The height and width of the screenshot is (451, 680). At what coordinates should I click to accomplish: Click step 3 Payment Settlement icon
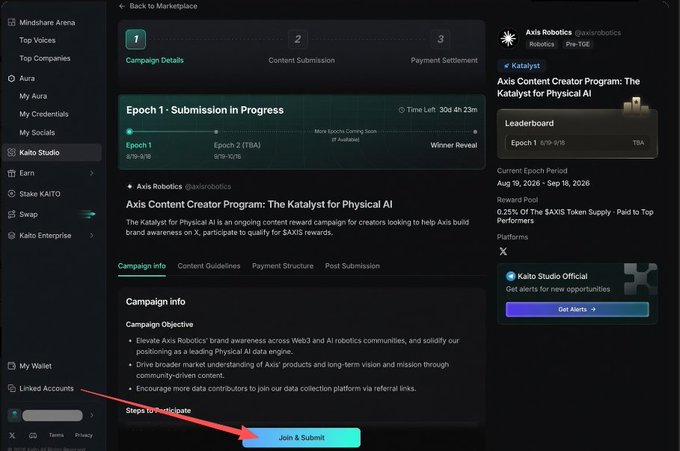click(440, 39)
